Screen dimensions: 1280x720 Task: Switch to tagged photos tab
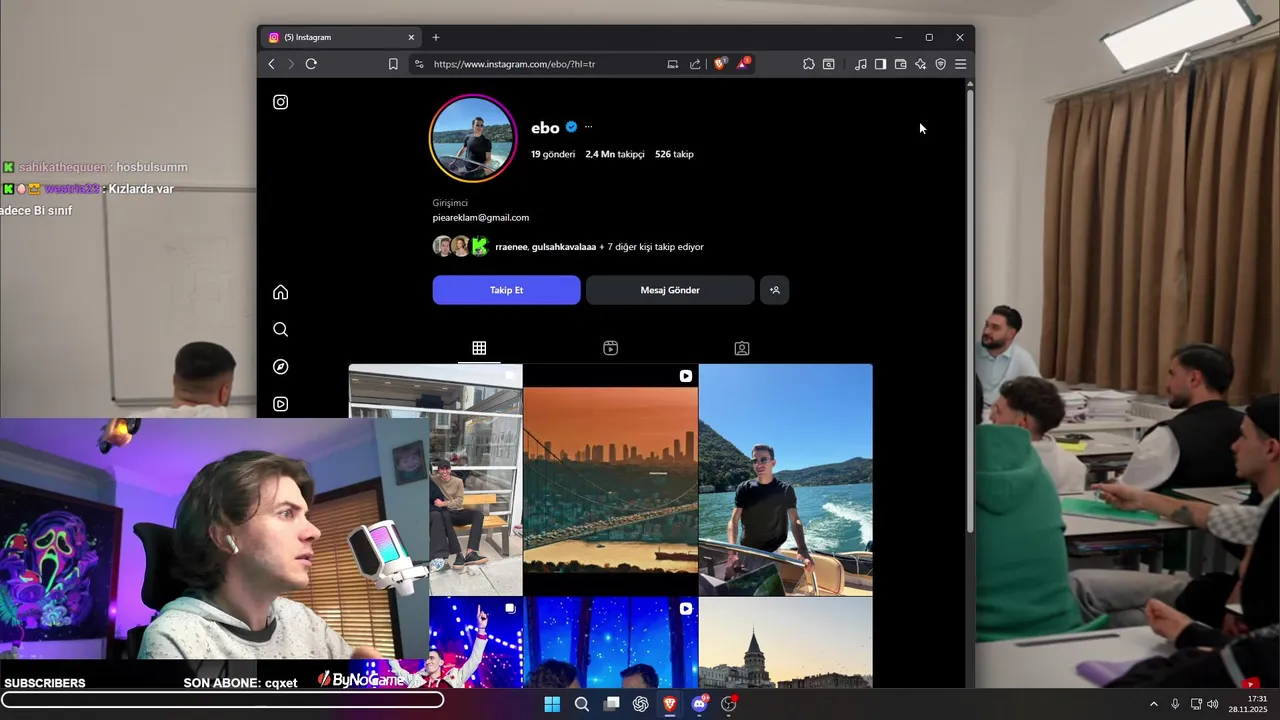tap(742, 348)
